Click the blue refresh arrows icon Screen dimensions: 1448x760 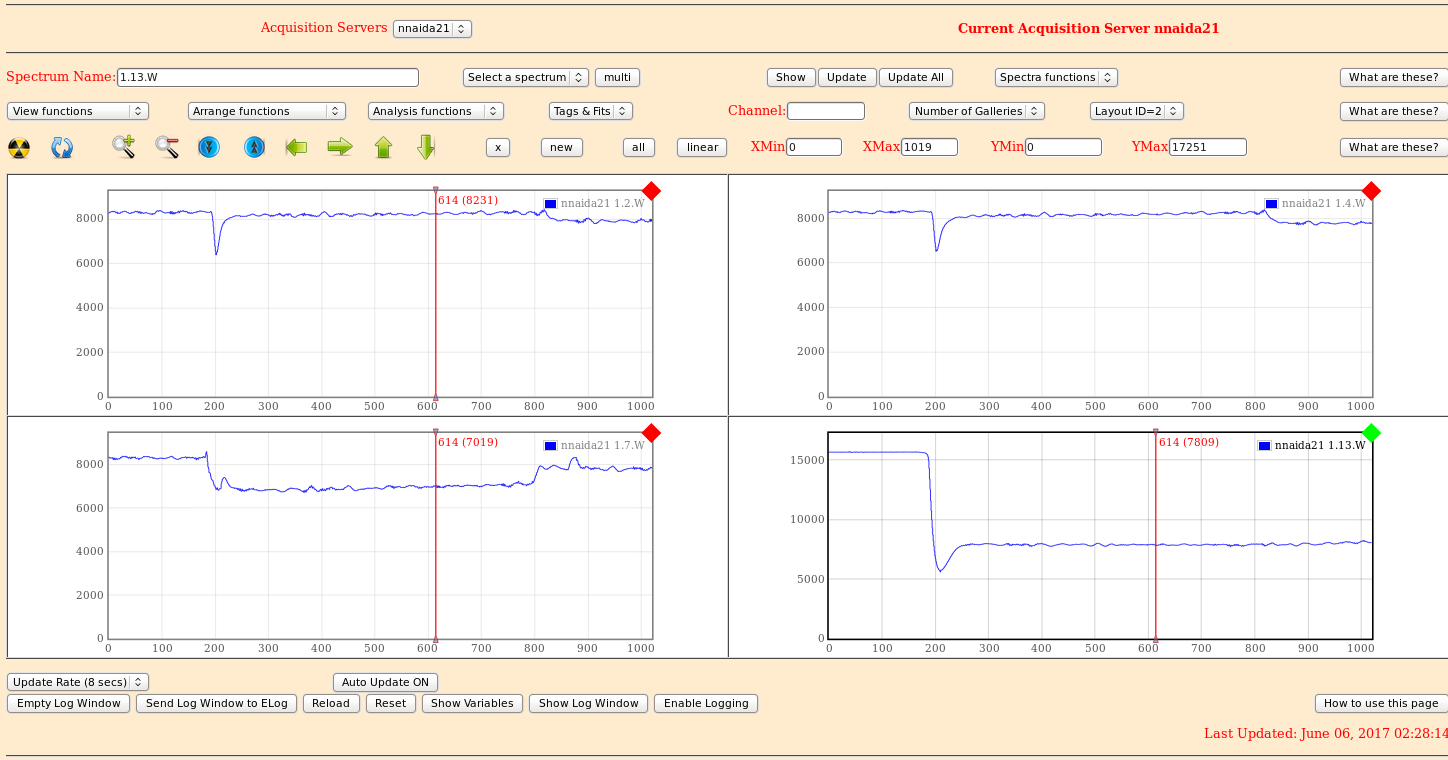(62, 148)
